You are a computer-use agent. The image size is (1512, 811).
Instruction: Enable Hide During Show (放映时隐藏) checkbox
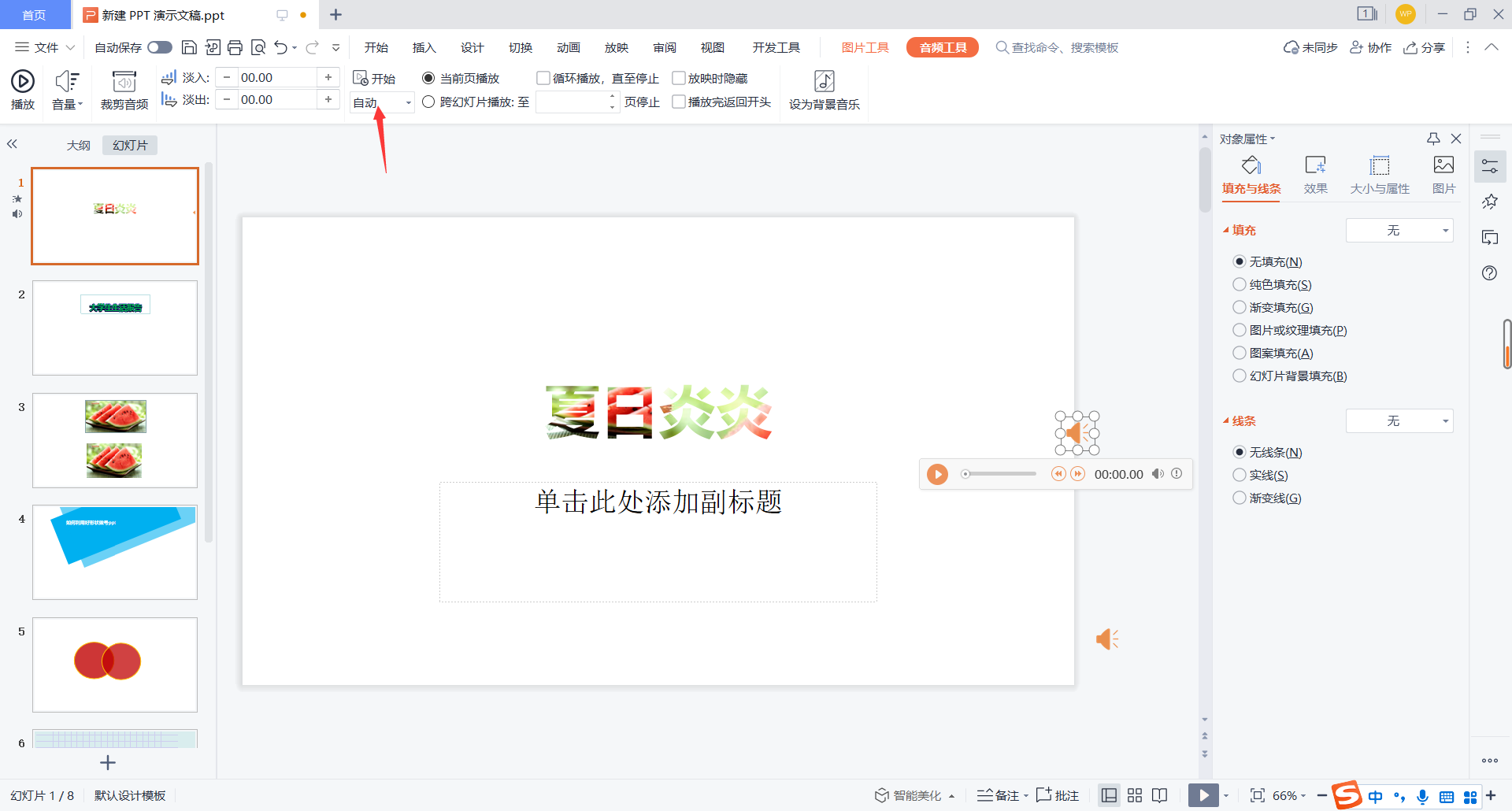[x=679, y=78]
